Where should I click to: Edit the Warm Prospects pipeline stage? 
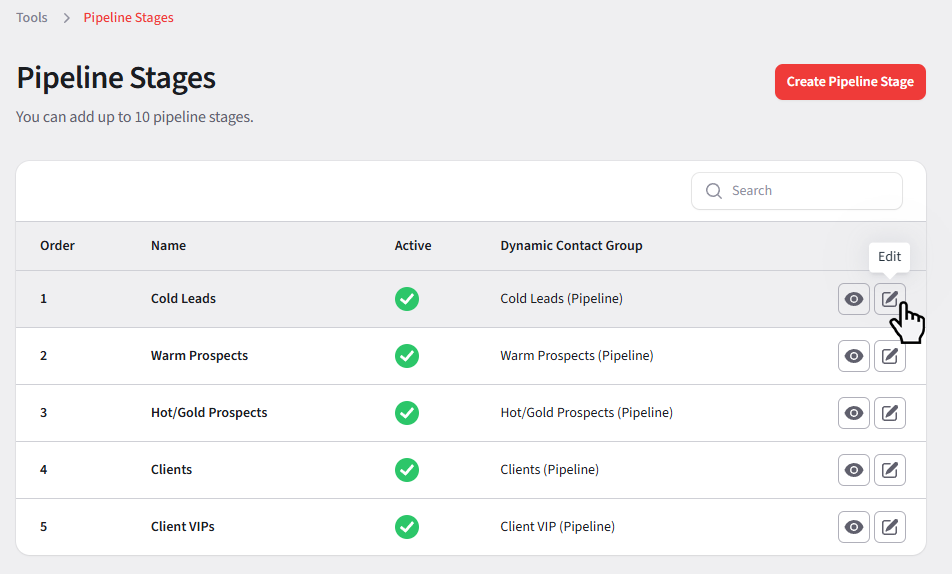tap(889, 356)
